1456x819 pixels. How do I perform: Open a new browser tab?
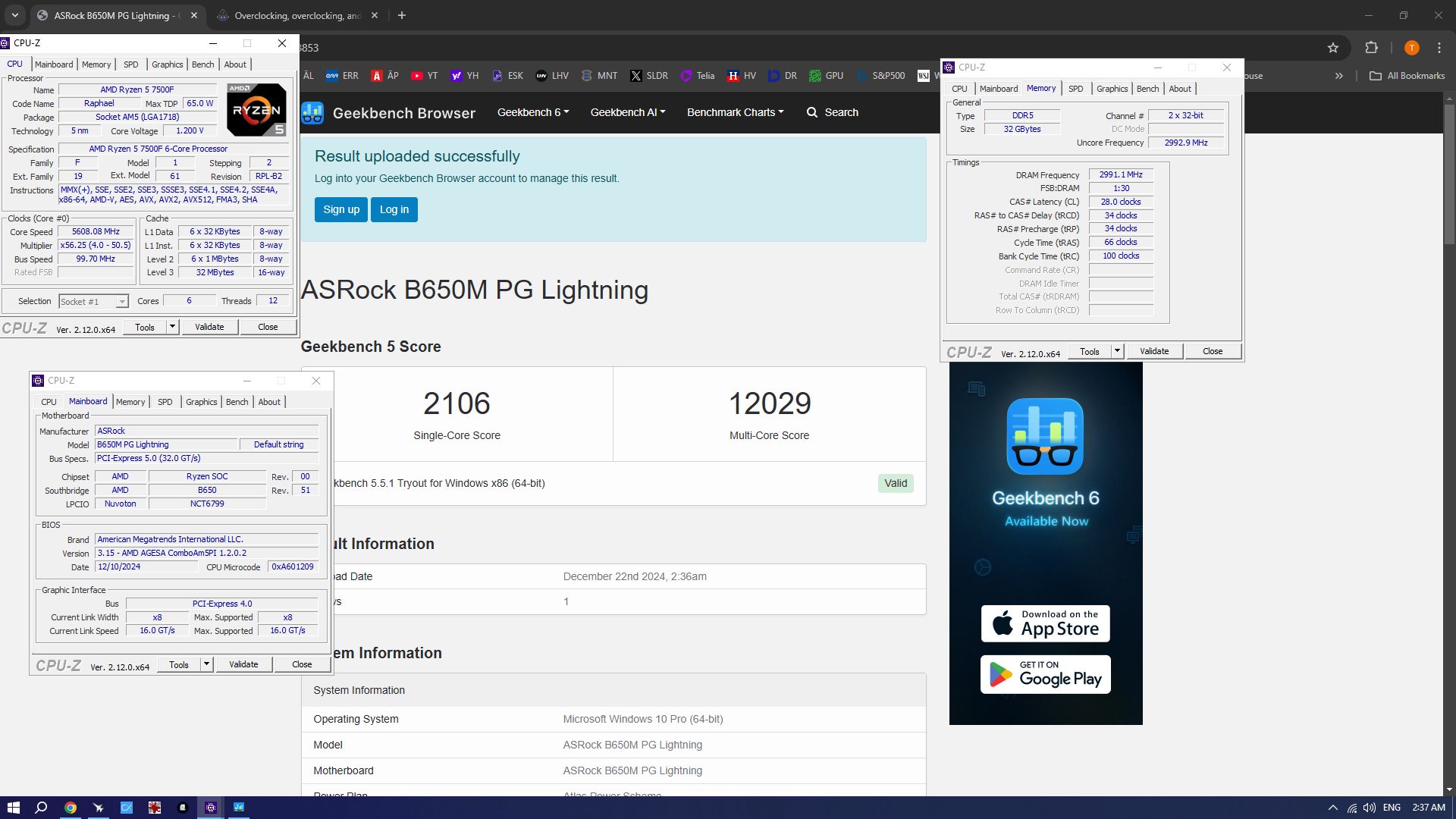tap(402, 15)
